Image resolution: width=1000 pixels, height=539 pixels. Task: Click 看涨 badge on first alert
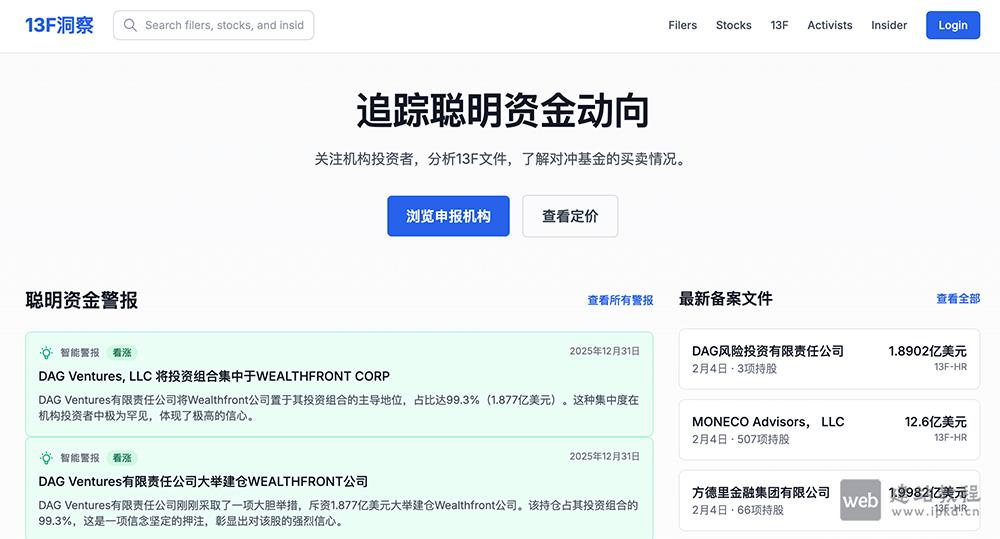[x=121, y=352]
